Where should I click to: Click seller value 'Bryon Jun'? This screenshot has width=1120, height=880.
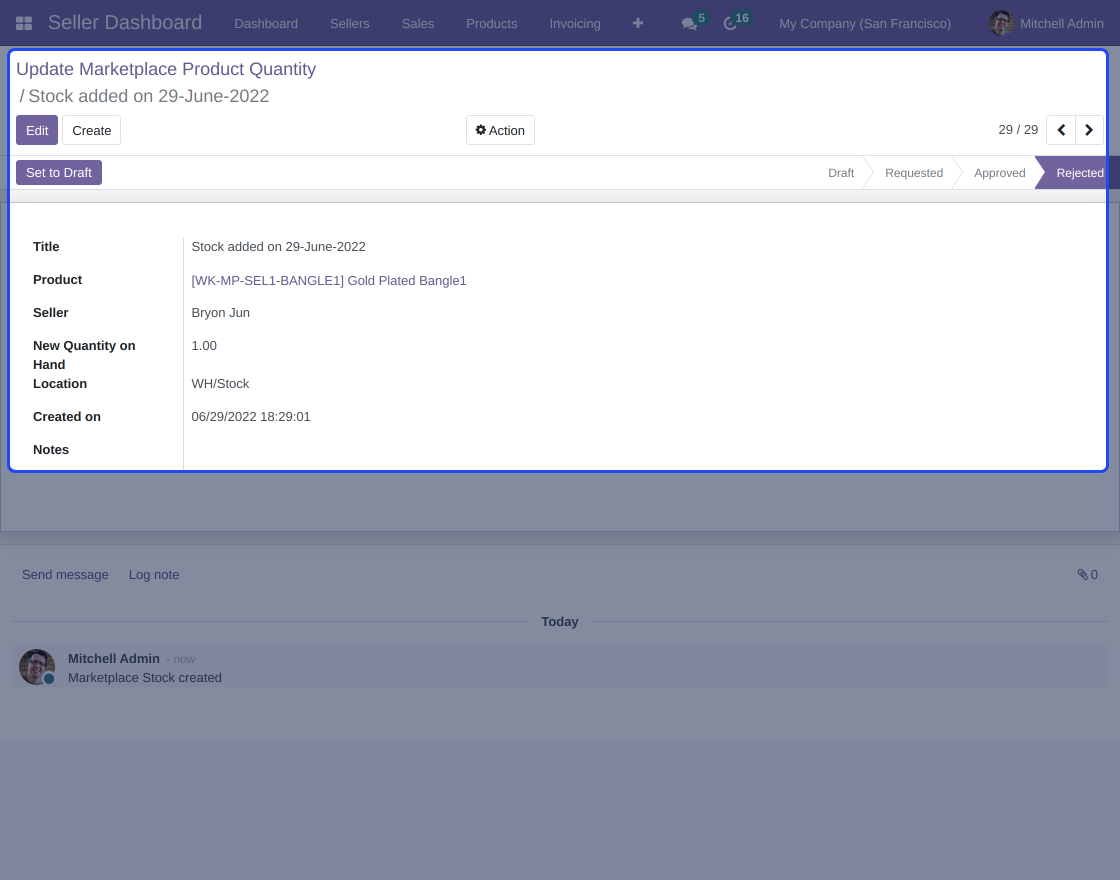click(x=221, y=313)
